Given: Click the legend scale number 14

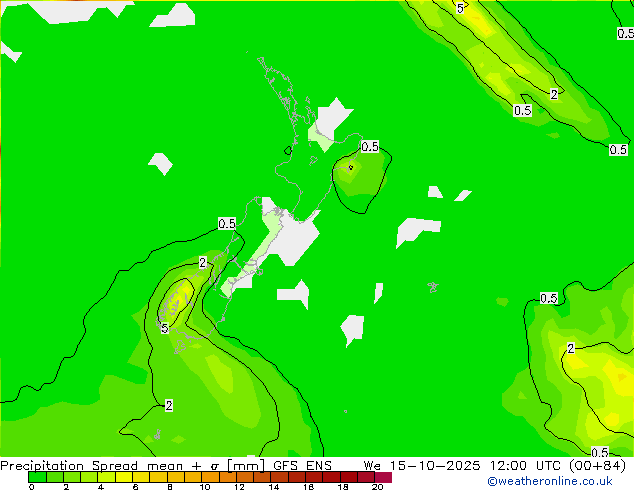Looking at the screenshot, I should pyautogui.click(x=274, y=487).
